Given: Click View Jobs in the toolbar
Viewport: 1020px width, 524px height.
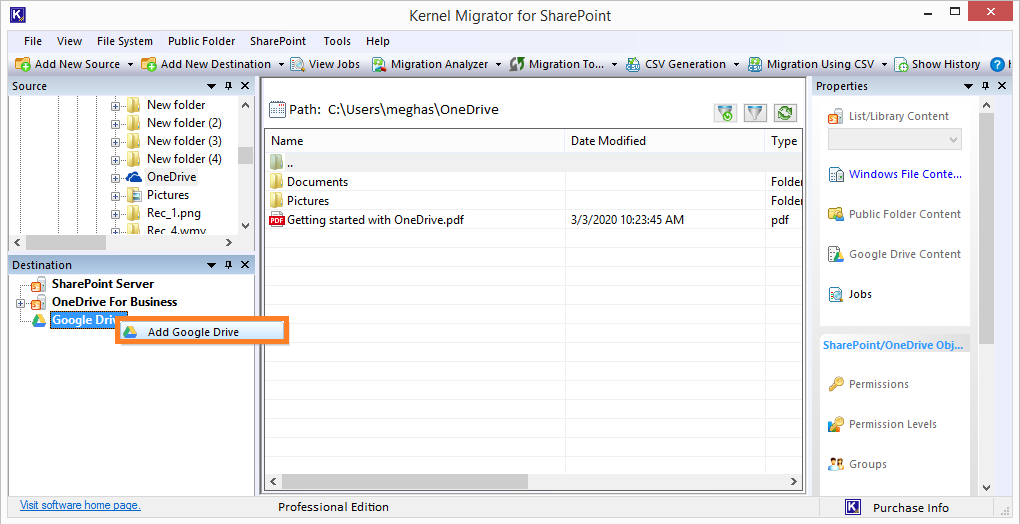Looking at the screenshot, I should [x=326, y=64].
